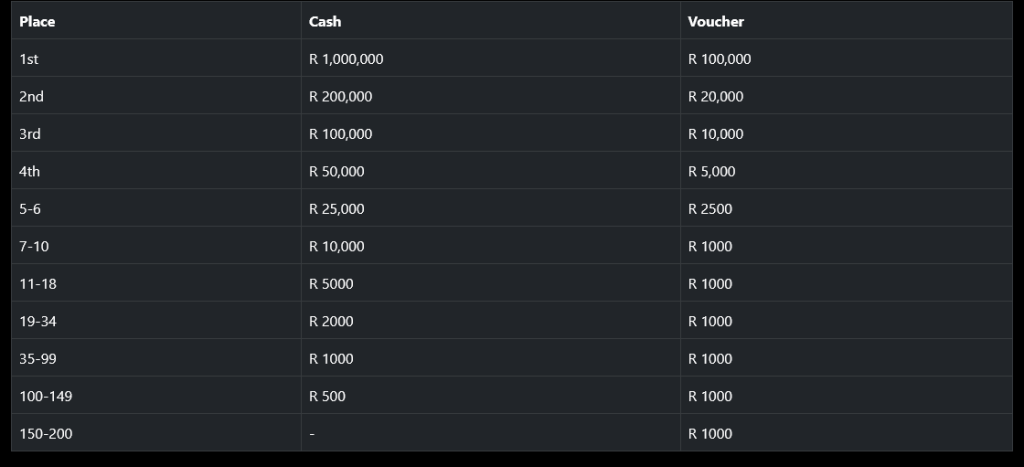The image size is (1024, 467).
Task: Click the R 5,000 voucher cell
Action: point(711,172)
